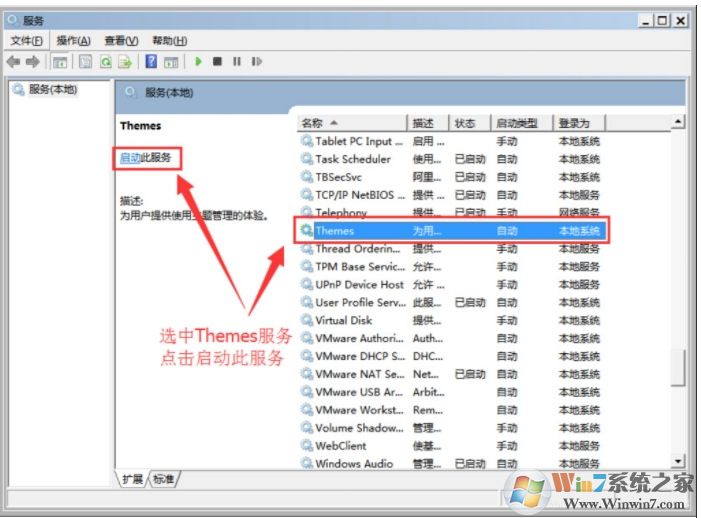Click the gear icon beside Themes

point(307,231)
